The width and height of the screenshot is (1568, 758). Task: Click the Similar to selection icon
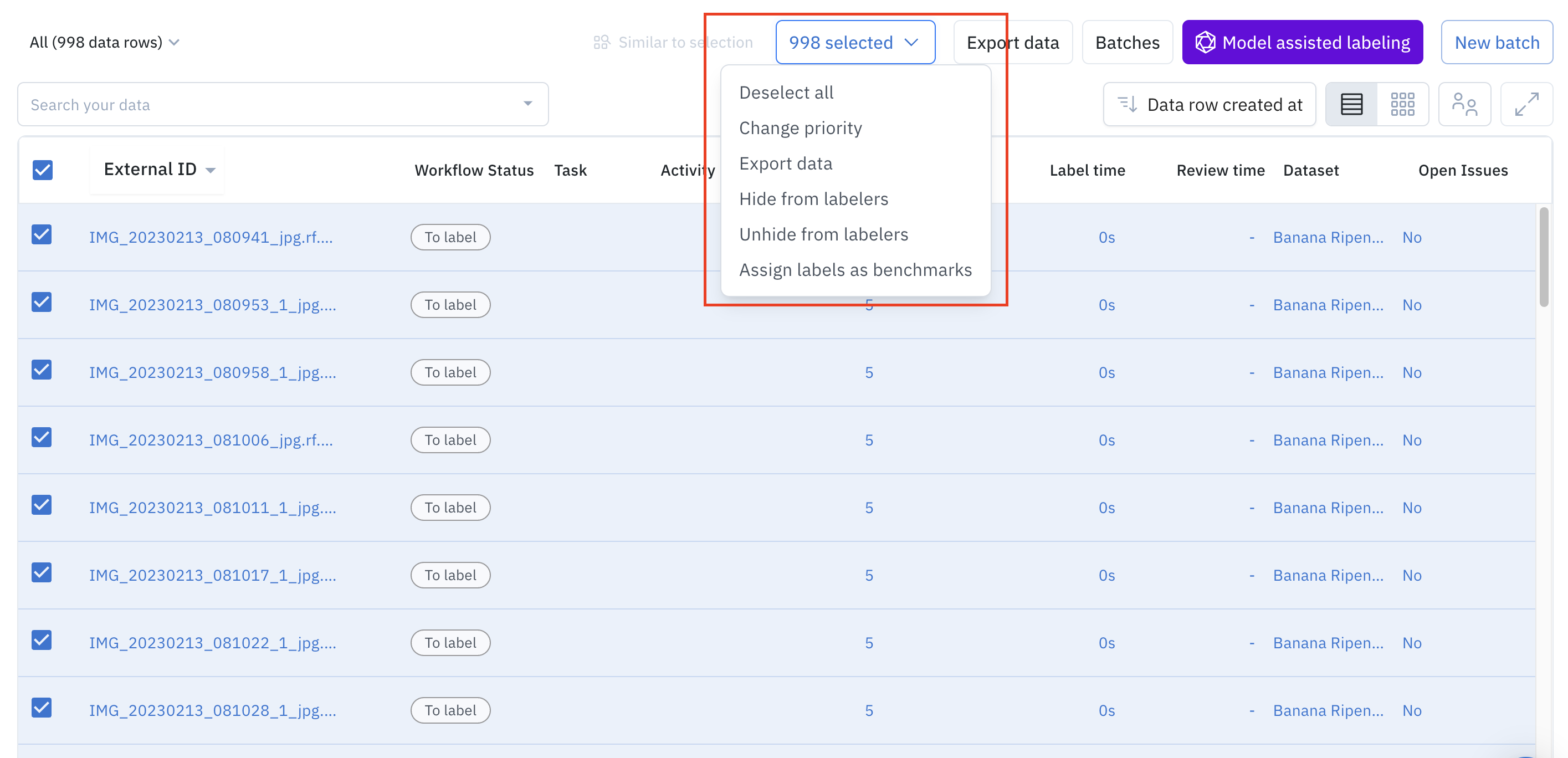pos(601,42)
